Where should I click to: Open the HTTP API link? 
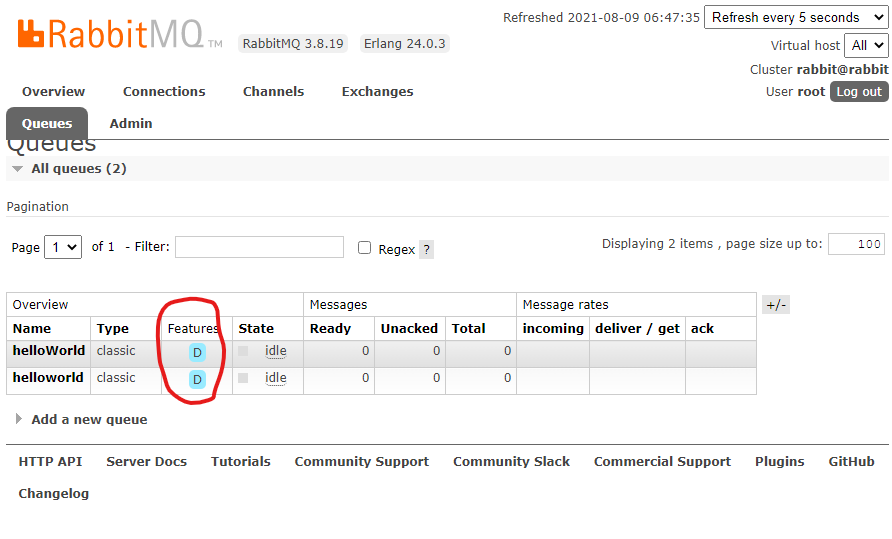50,462
